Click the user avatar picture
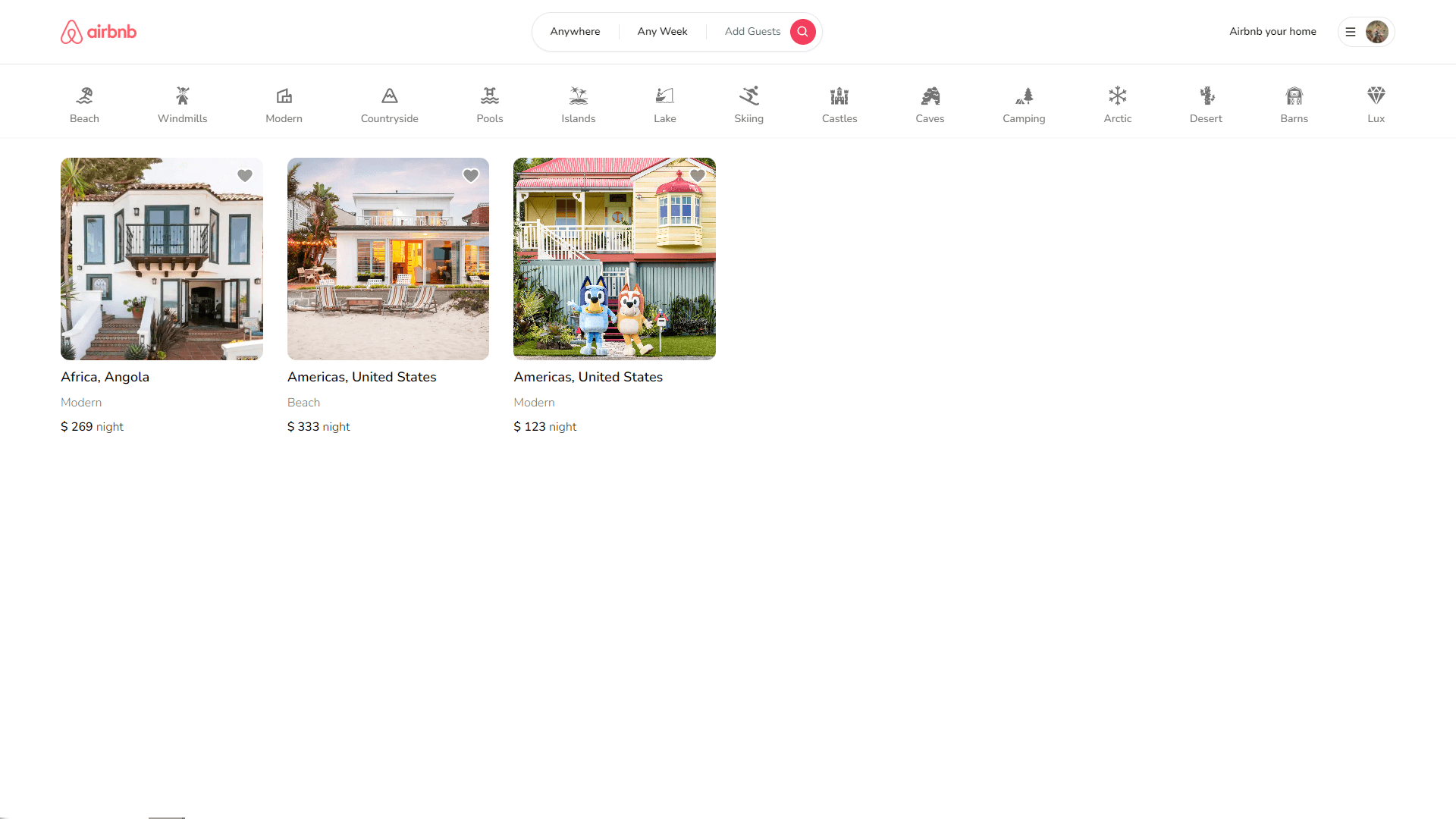 pos(1377,32)
